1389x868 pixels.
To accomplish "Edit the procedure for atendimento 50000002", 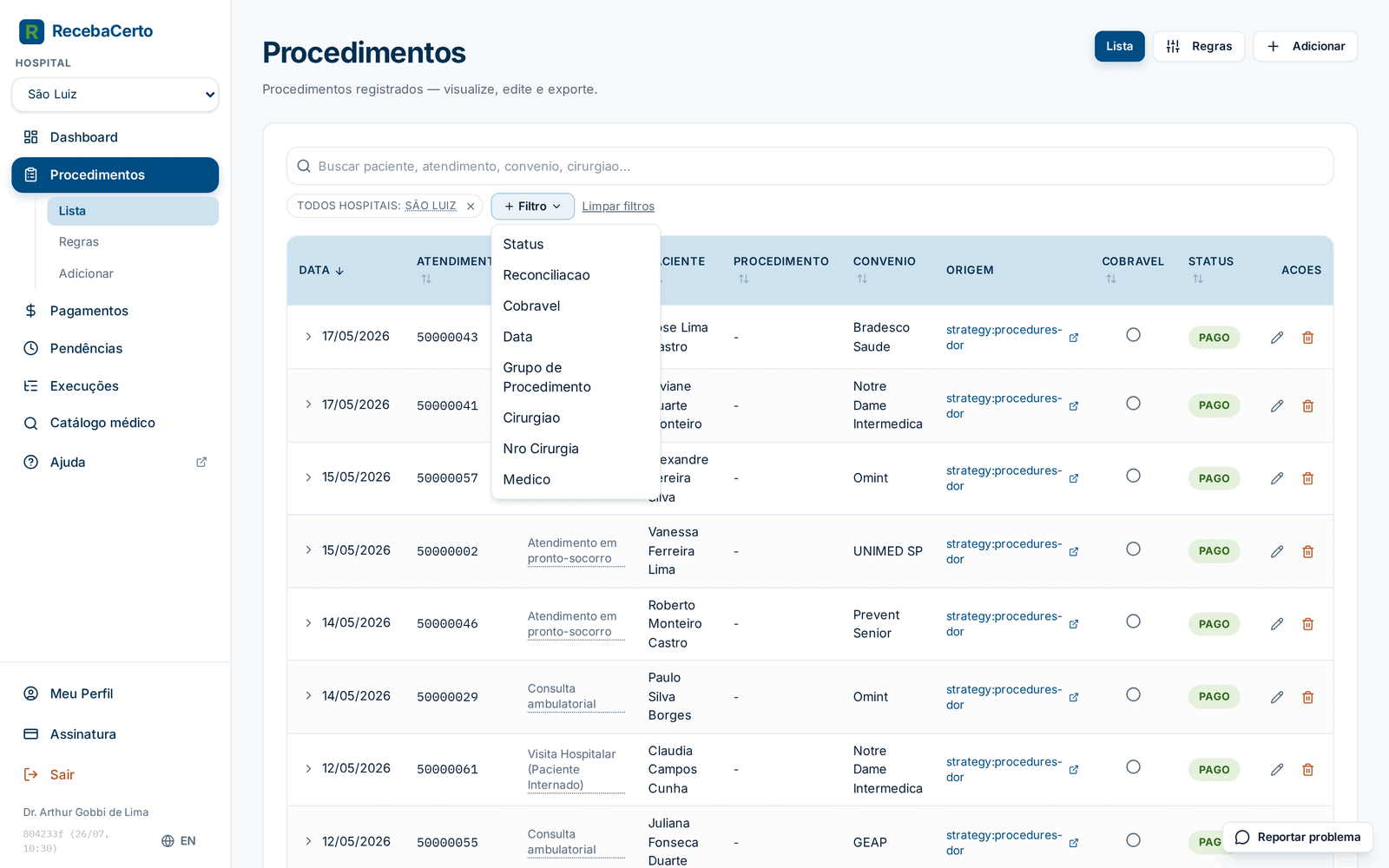I will pyautogui.click(x=1277, y=551).
